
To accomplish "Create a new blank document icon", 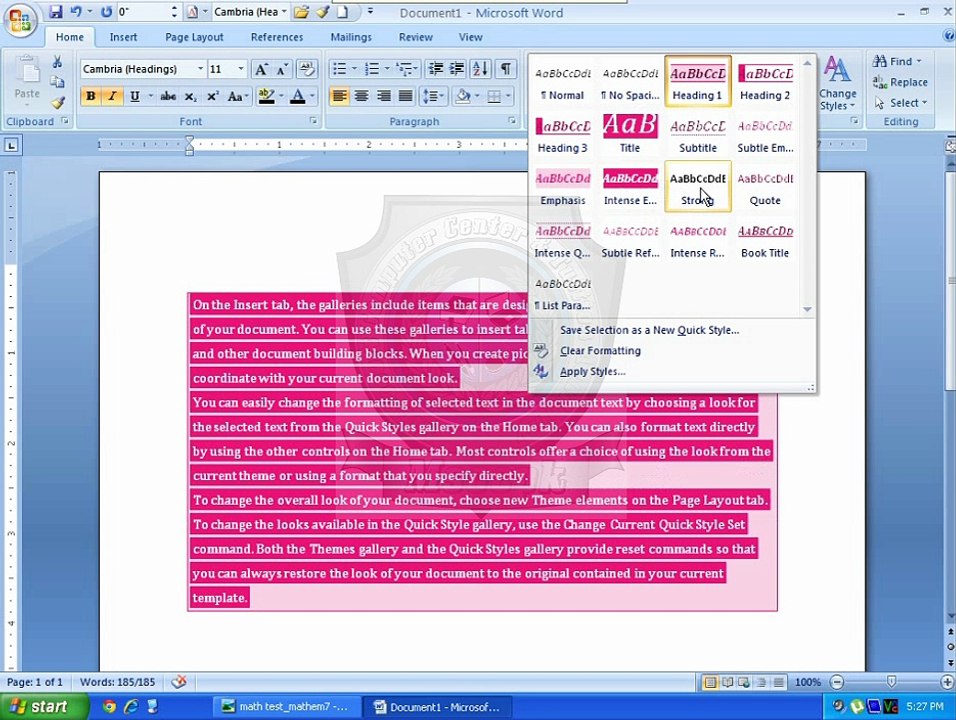I will 343,12.
